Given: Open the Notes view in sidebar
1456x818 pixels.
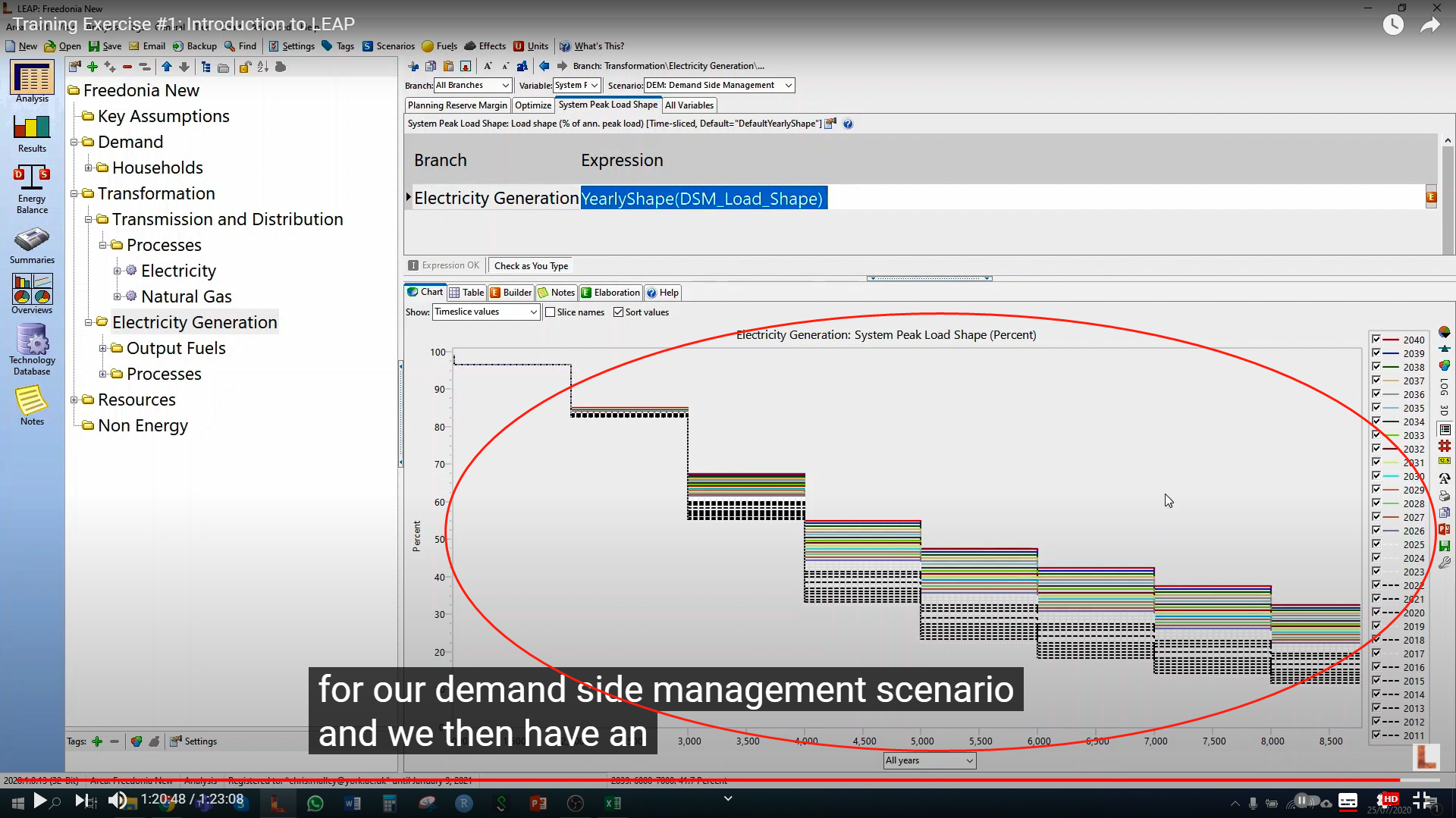Looking at the screenshot, I should tap(32, 406).
